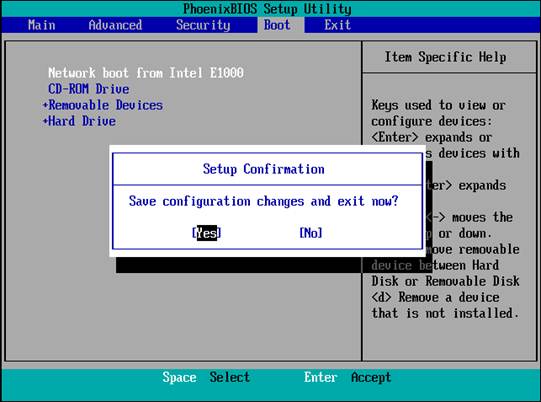Screen dimensions: 541x402
Task: Click the plus sign before Removable Devices
Action: [x=45, y=105]
